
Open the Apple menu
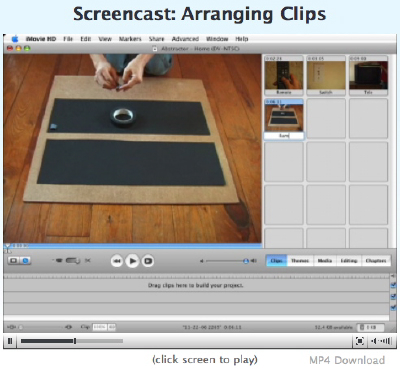click(x=15, y=39)
